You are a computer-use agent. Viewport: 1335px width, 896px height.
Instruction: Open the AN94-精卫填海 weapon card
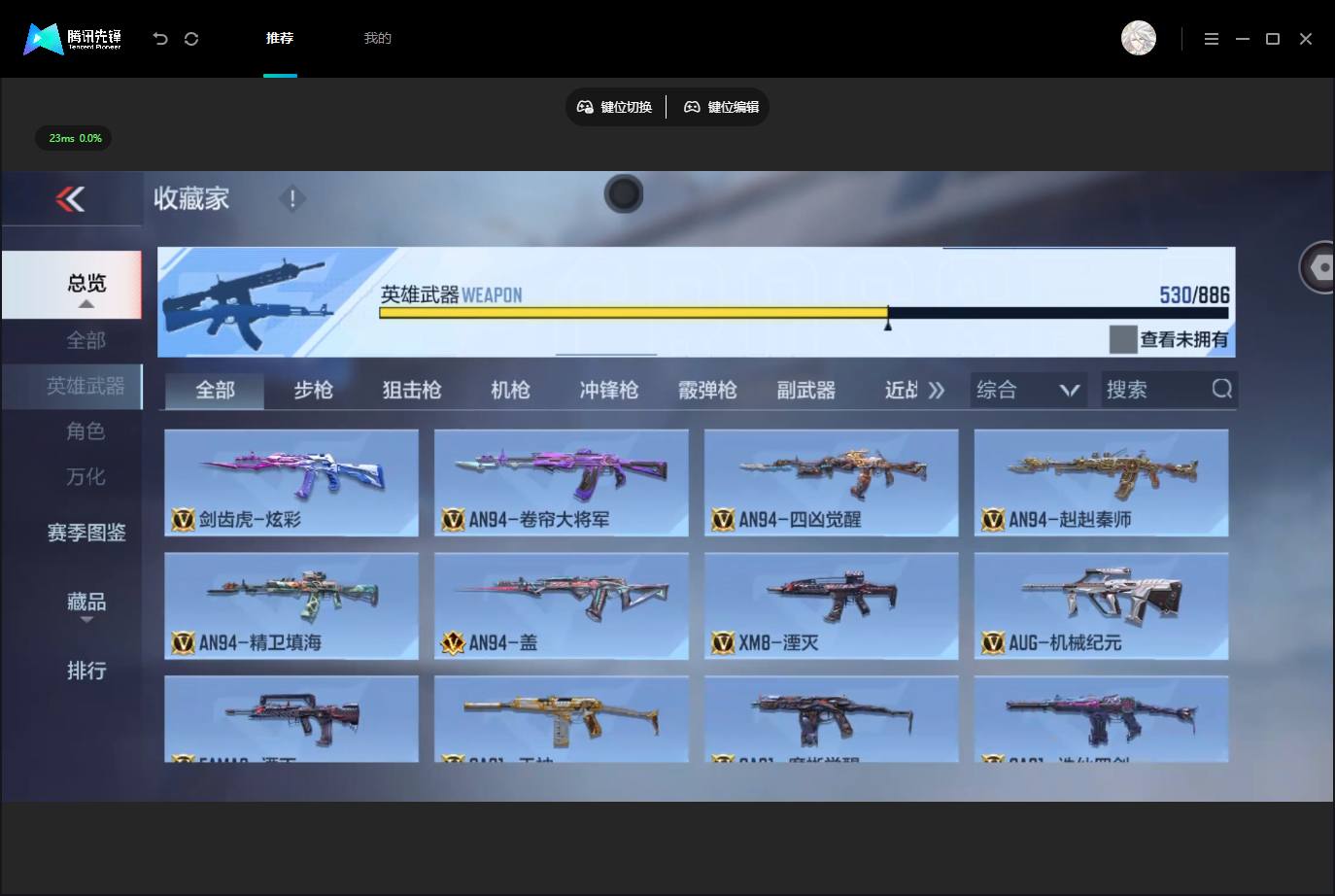click(291, 605)
